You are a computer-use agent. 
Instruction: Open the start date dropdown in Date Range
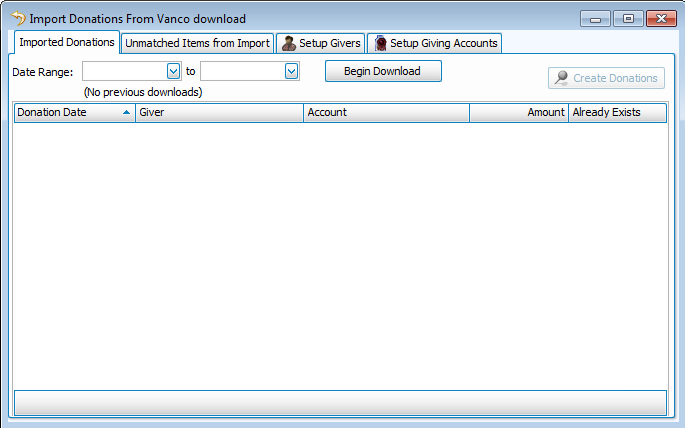tap(173, 71)
